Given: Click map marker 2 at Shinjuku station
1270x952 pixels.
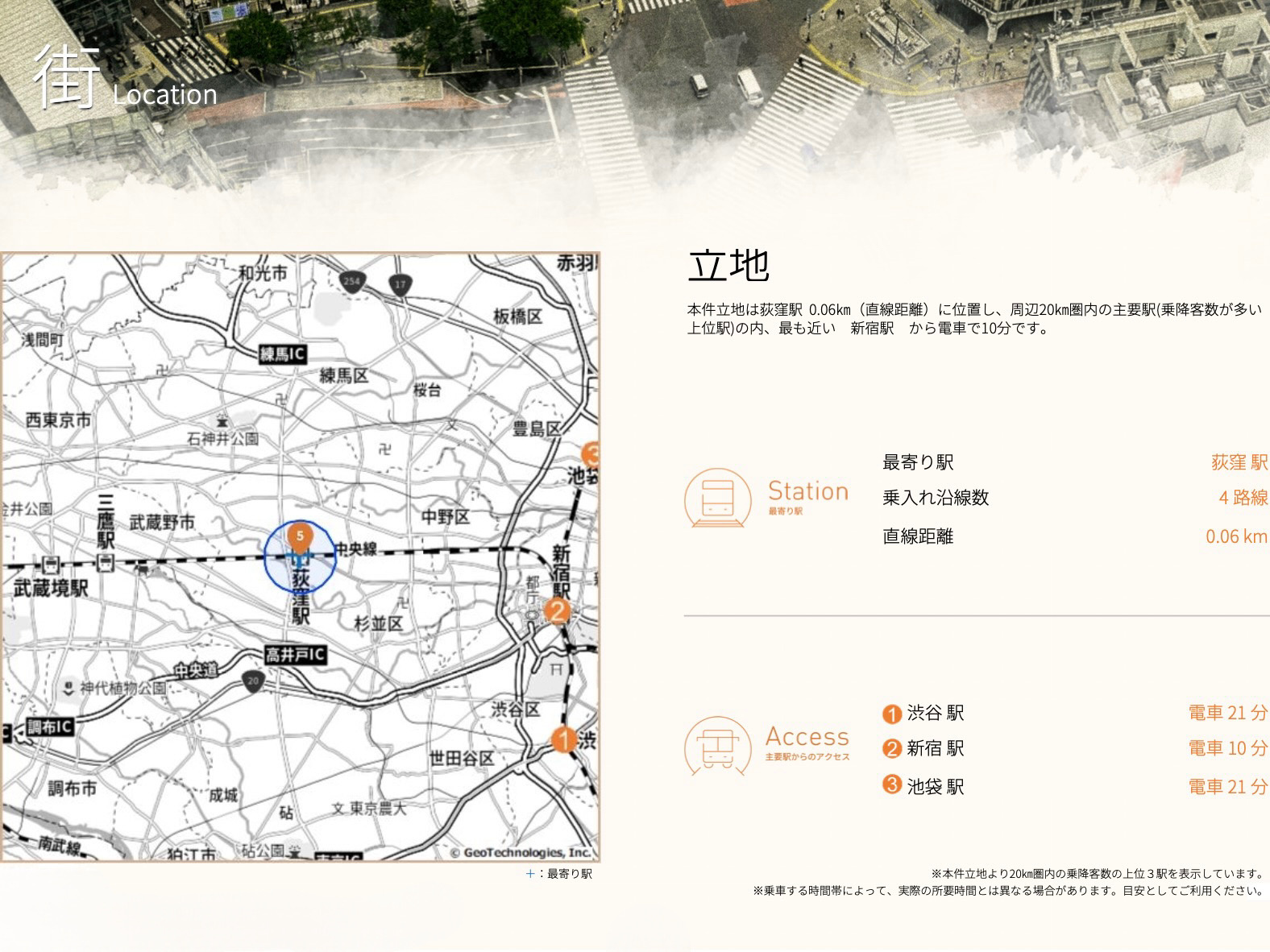Looking at the screenshot, I should point(557,611).
